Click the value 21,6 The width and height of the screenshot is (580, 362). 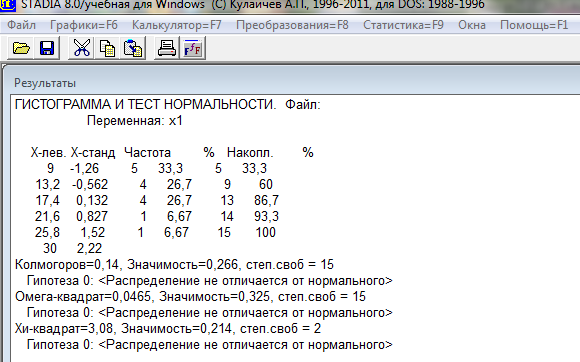pyautogui.click(x=47, y=216)
